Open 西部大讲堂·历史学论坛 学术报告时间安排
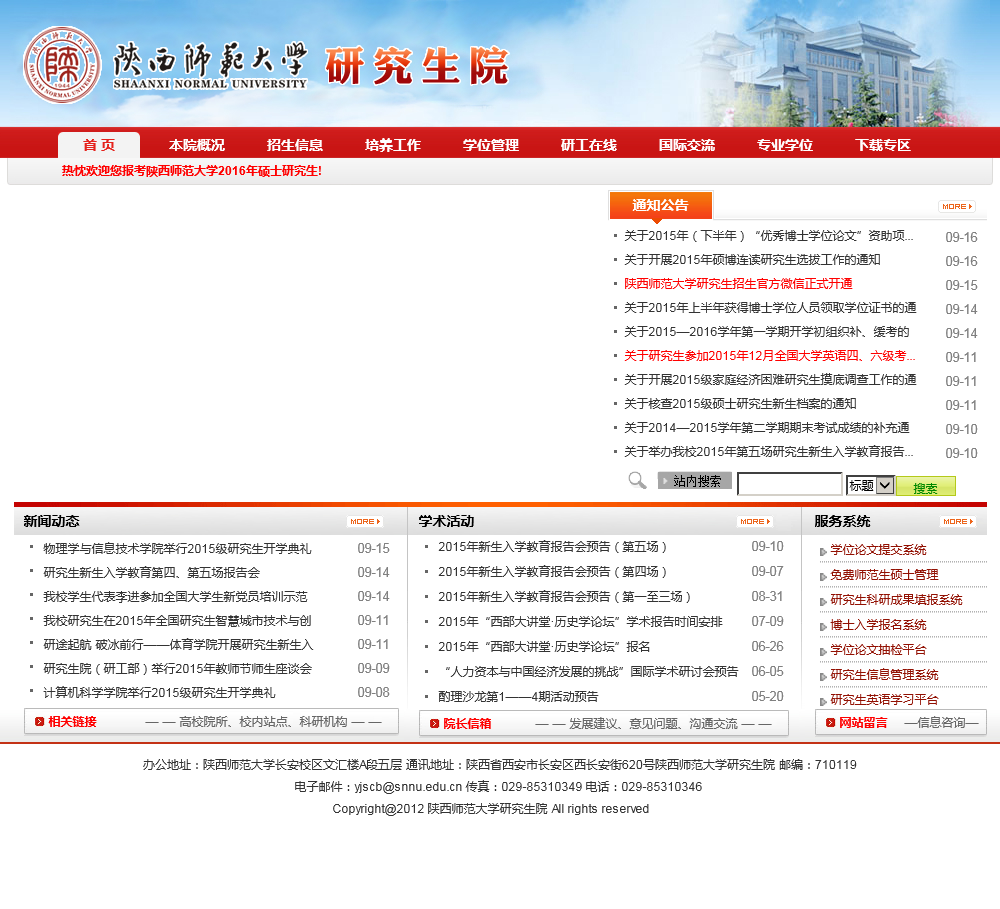This screenshot has height=909, width=1000. tap(580, 622)
